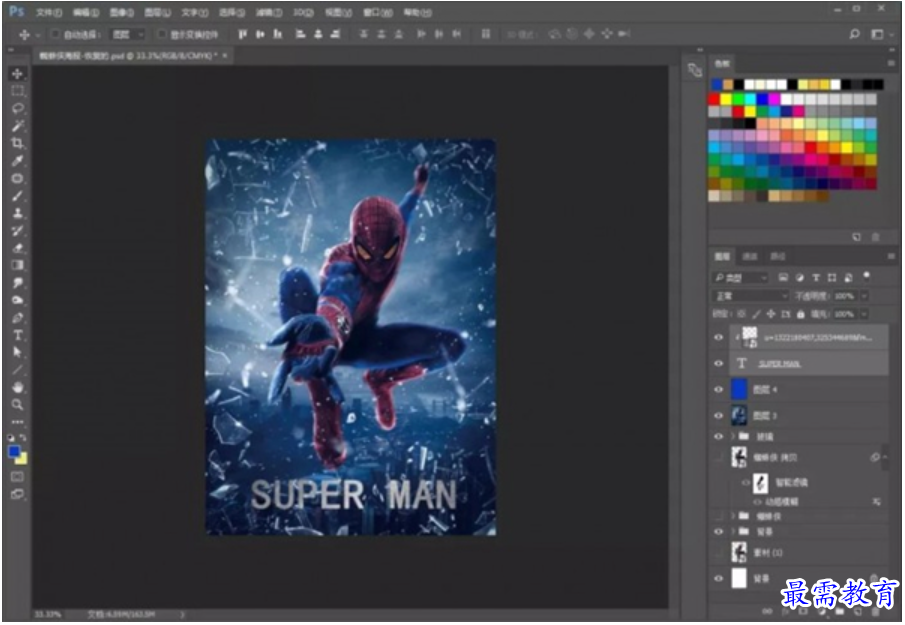Click the lock position icon in Layers

pos(771,314)
